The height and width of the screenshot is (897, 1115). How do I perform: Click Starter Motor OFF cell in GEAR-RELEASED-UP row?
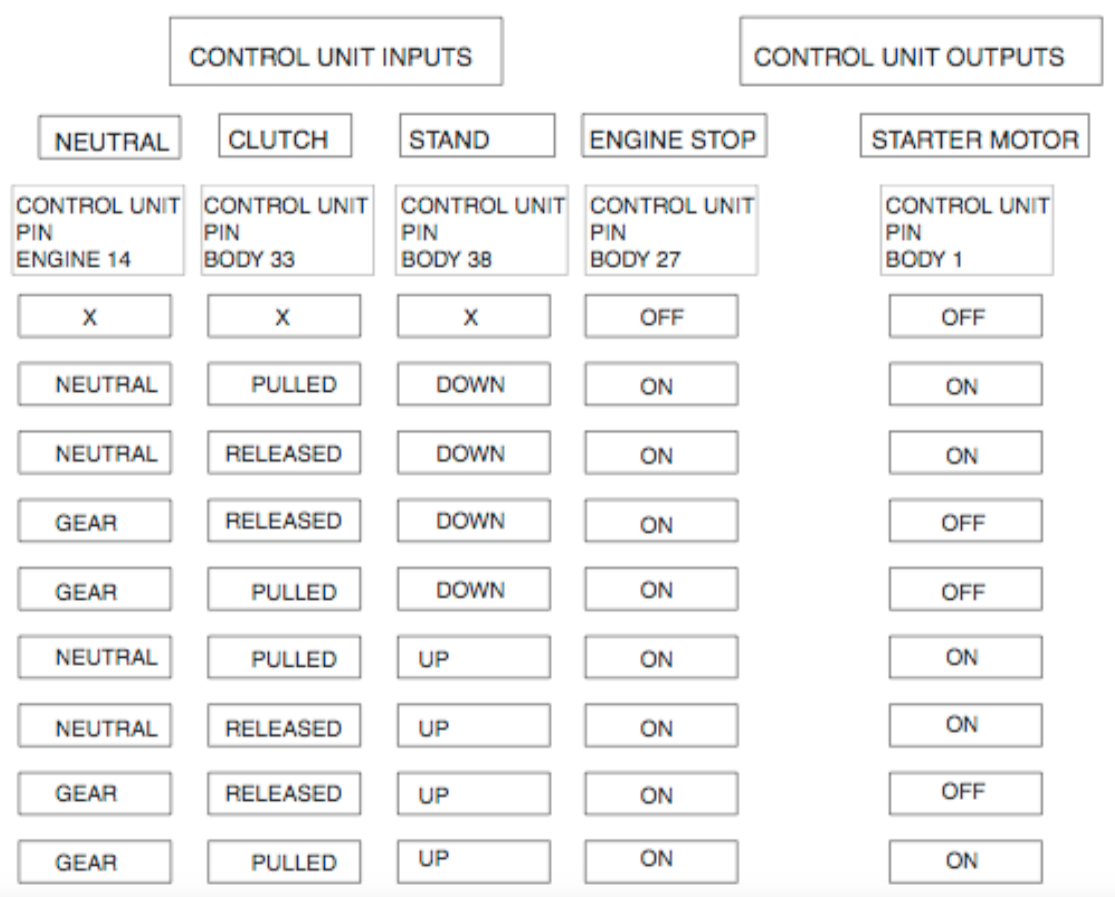click(x=965, y=793)
